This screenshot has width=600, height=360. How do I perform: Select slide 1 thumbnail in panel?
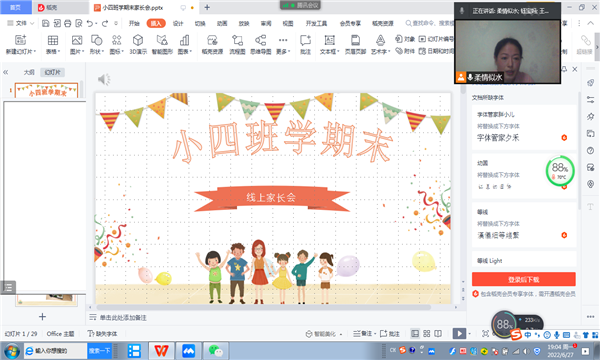[x=46, y=90]
